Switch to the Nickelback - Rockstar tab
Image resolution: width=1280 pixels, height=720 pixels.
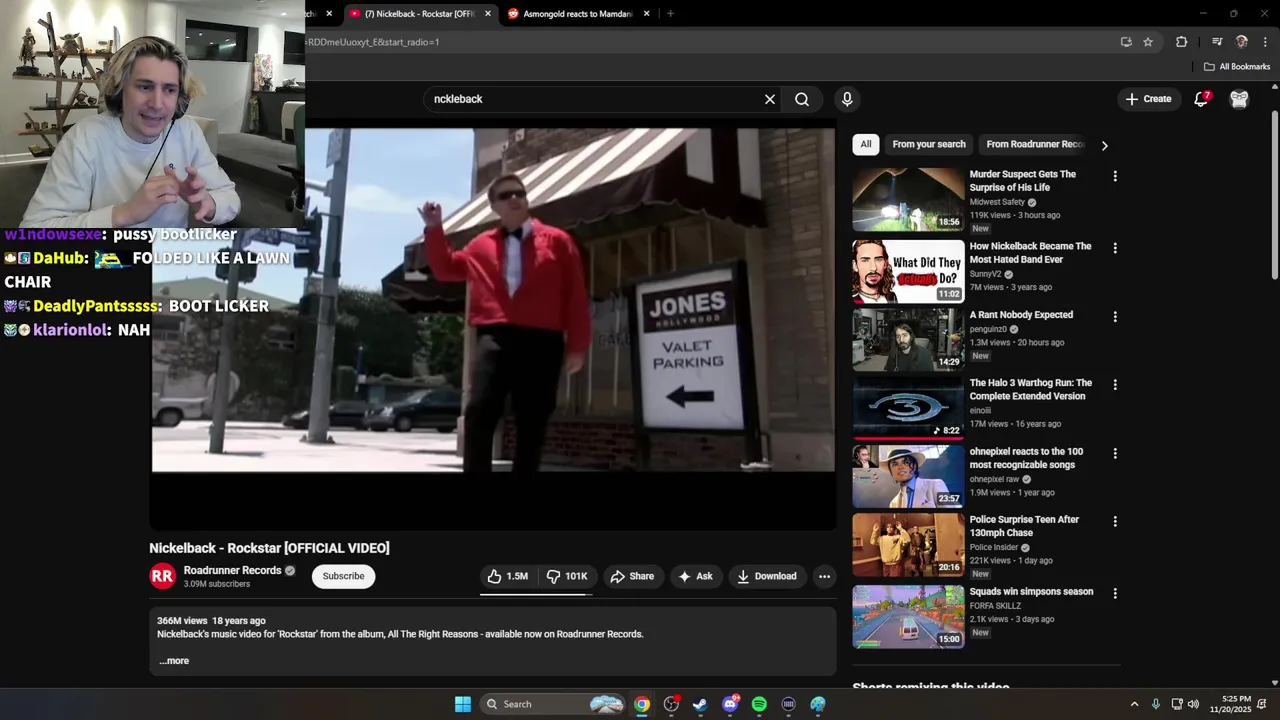point(418,14)
